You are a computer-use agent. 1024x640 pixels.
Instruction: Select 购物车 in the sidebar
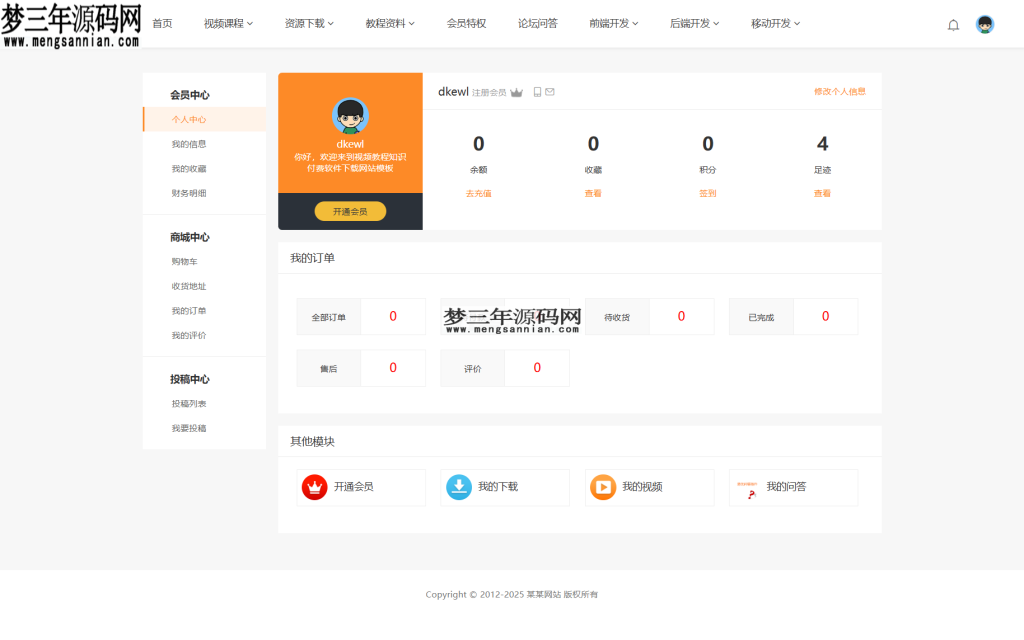pos(185,261)
